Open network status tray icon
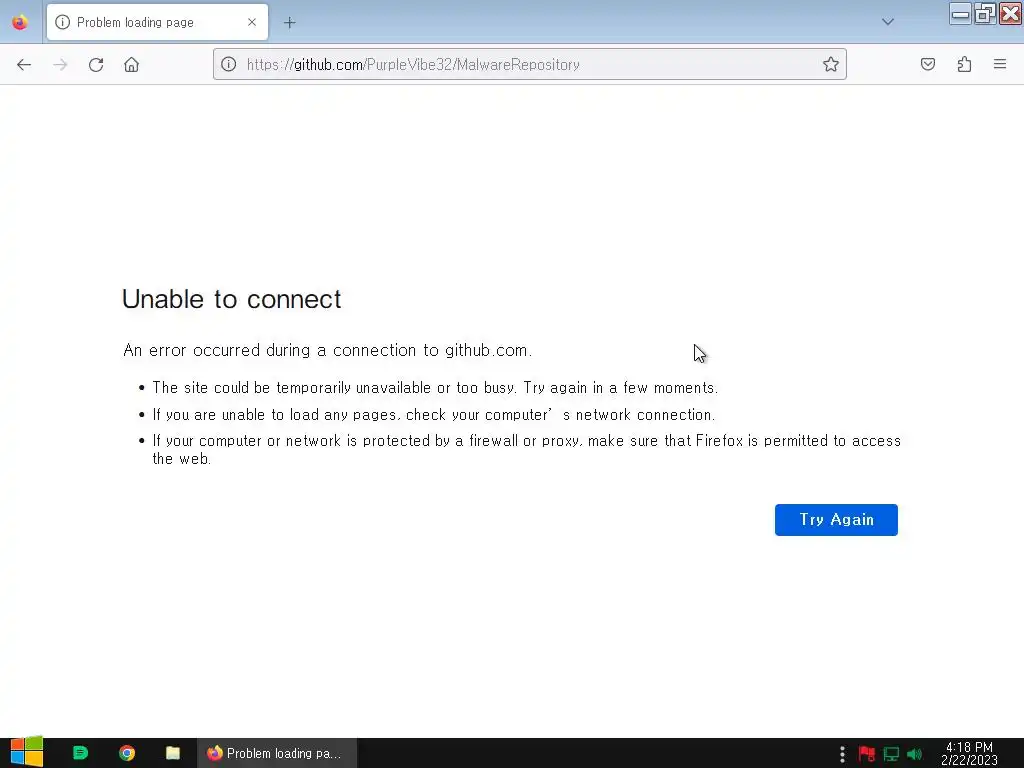Screen dimensions: 1024x768 (x=891, y=754)
